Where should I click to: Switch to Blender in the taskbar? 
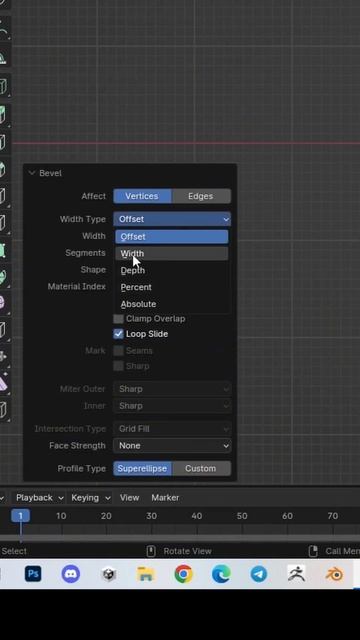(x=334, y=575)
